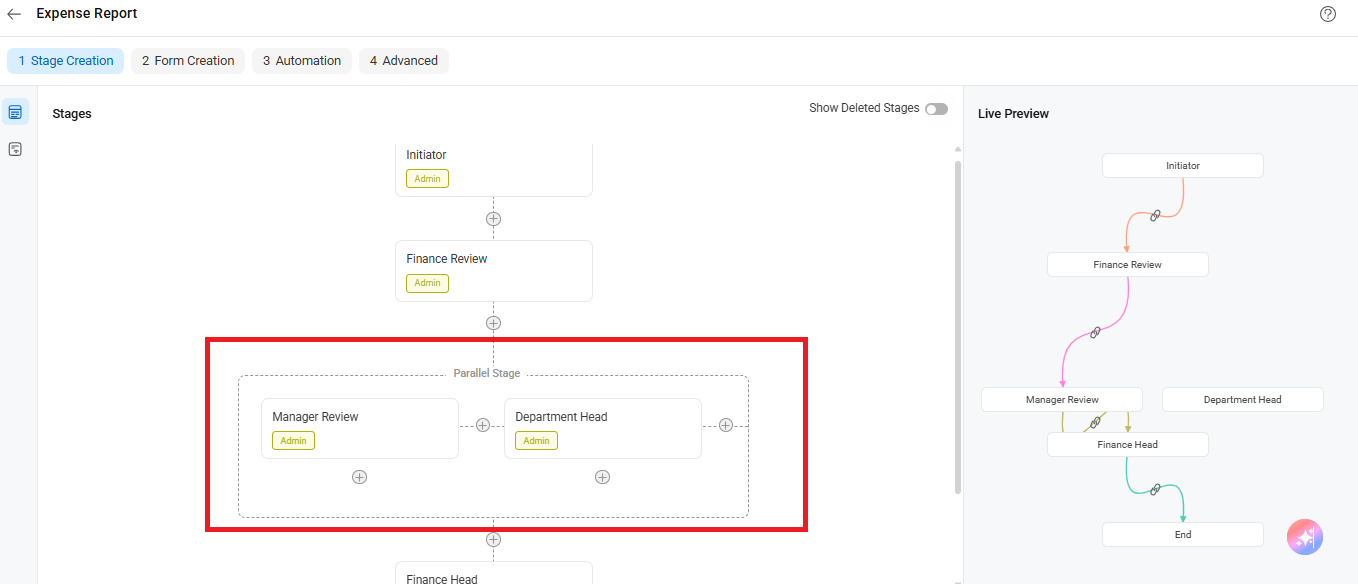Go back using the left arrow icon
This screenshot has height=584, width=1358.
coord(14,14)
